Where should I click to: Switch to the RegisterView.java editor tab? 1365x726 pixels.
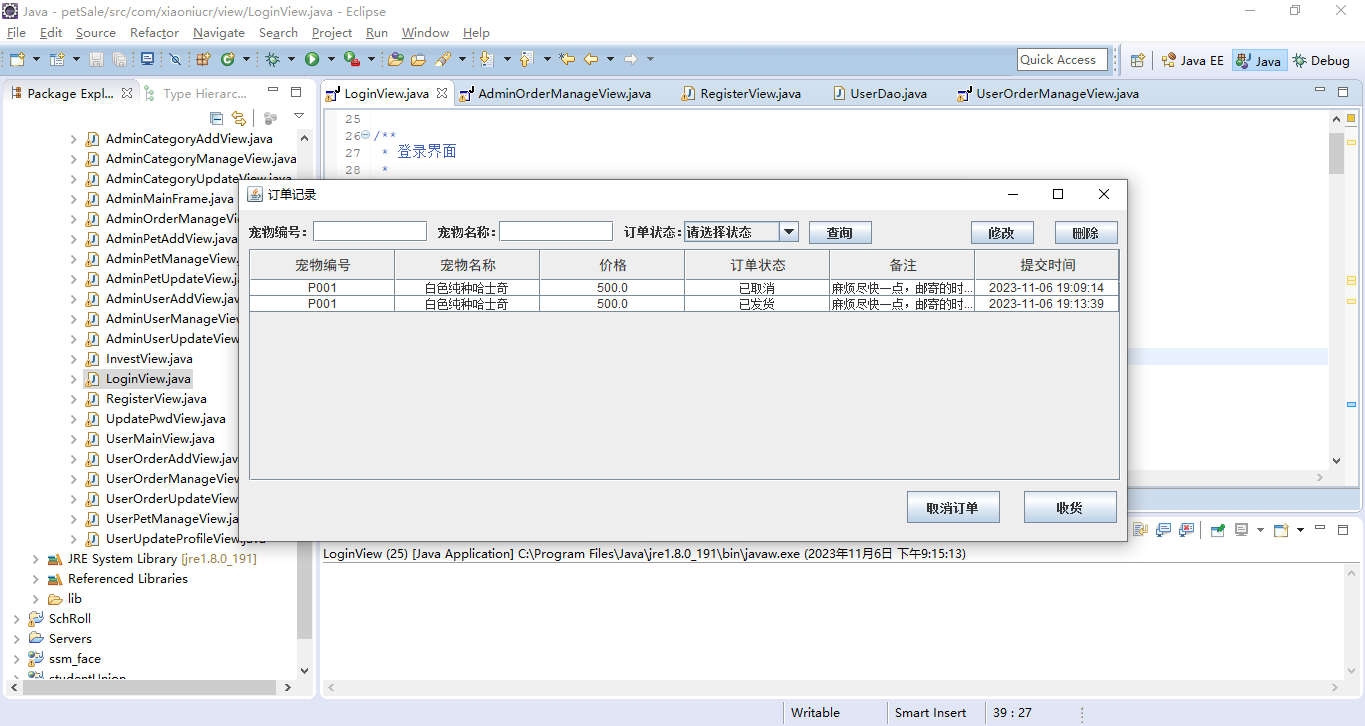tap(741, 94)
